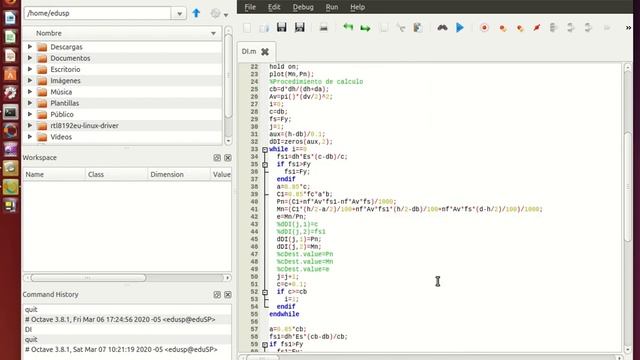This screenshot has width=640, height=360.
Task: Select the DI.m editor tab
Action: (x=256, y=51)
